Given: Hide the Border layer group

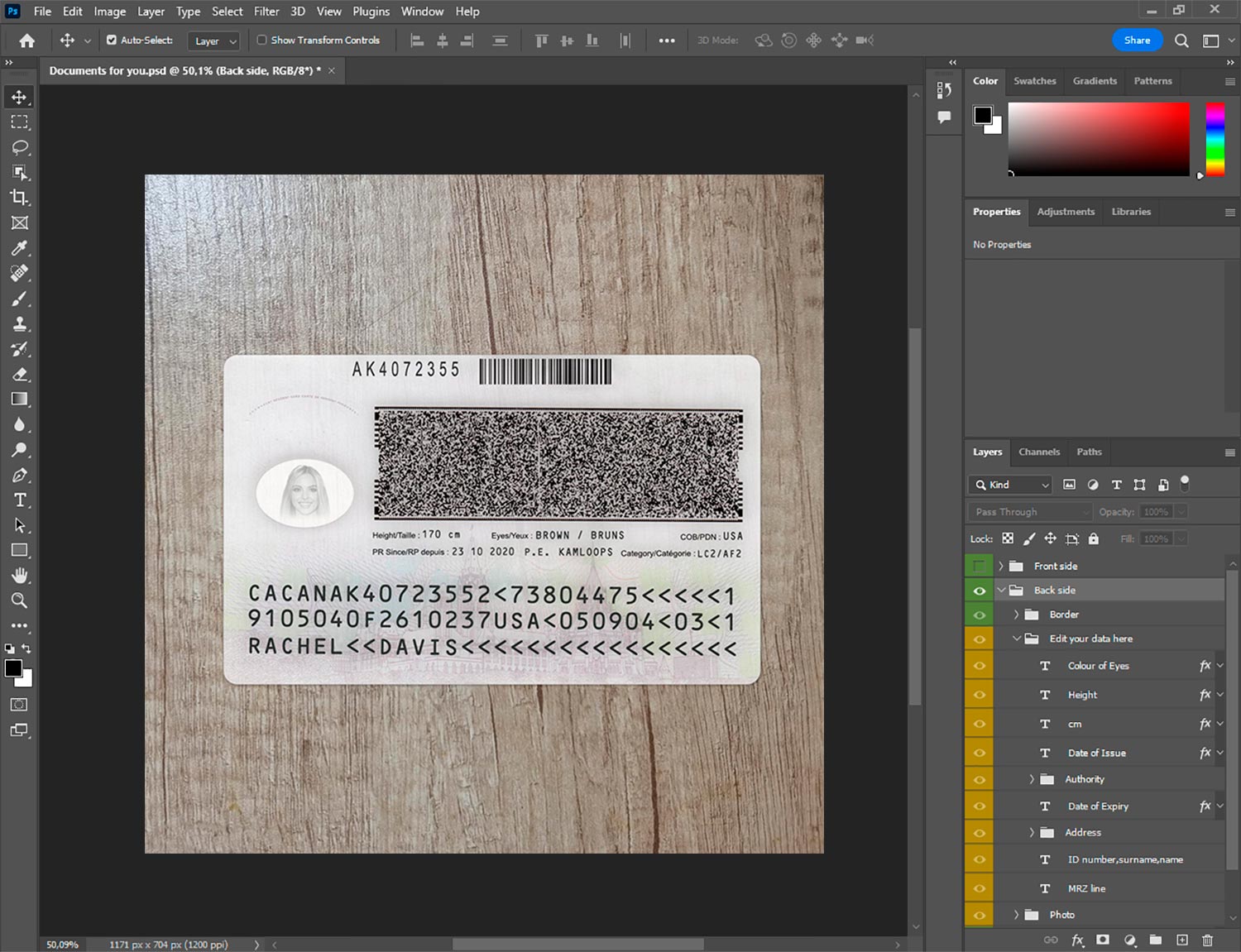Looking at the screenshot, I should 979,615.
